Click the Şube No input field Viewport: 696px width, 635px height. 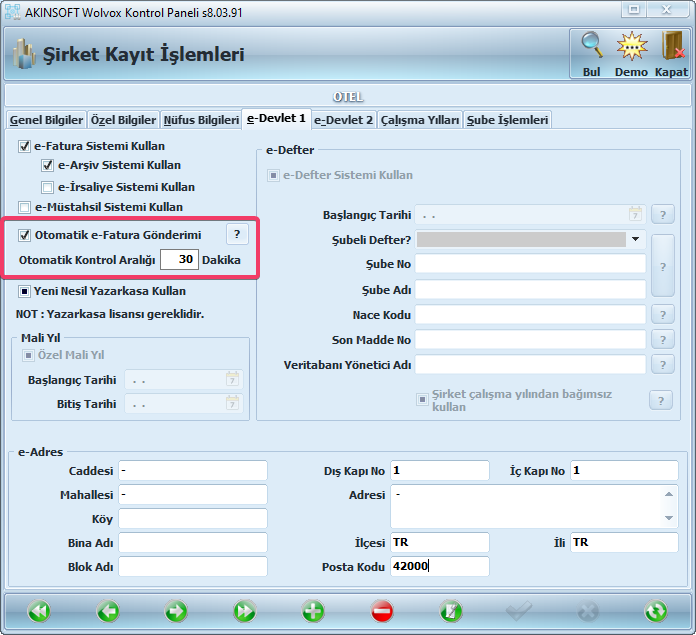coord(530,264)
